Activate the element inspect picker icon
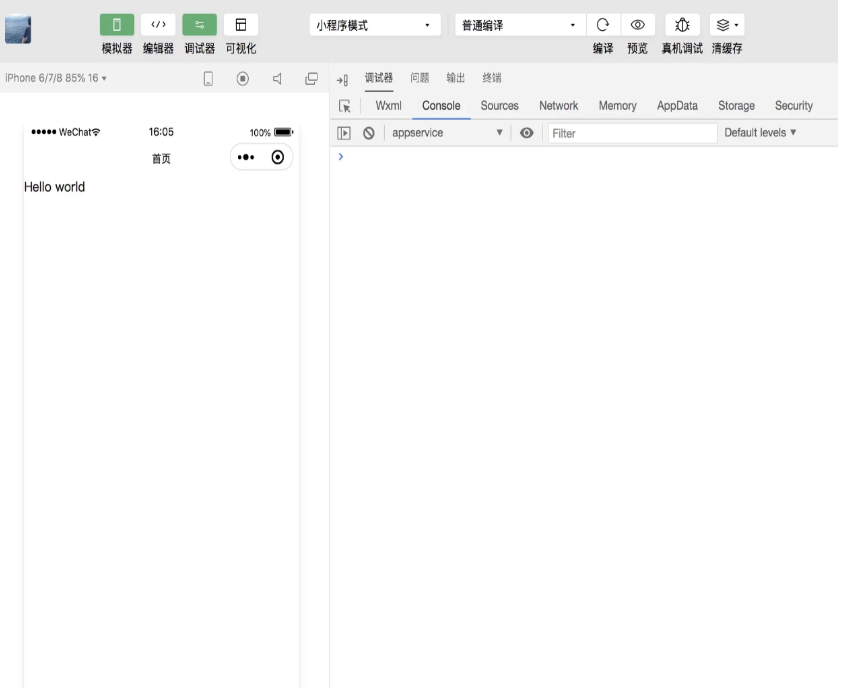848x688 pixels. coord(344,106)
